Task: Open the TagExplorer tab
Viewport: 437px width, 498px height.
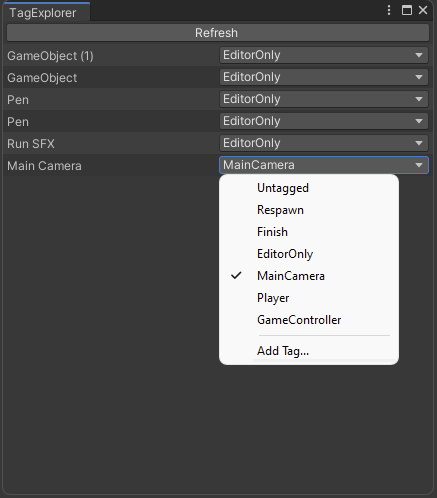Action: (46, 13)
